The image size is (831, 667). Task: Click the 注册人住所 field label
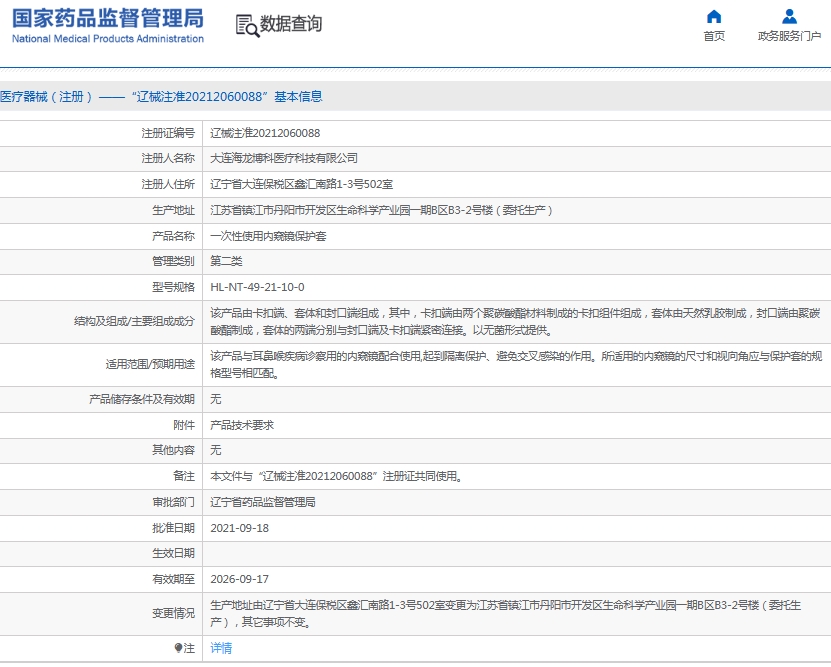tap(168, 184)
